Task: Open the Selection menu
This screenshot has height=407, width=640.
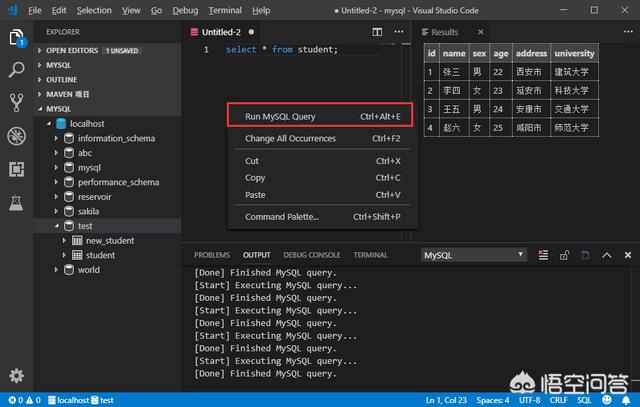Action: click(94, 10)
